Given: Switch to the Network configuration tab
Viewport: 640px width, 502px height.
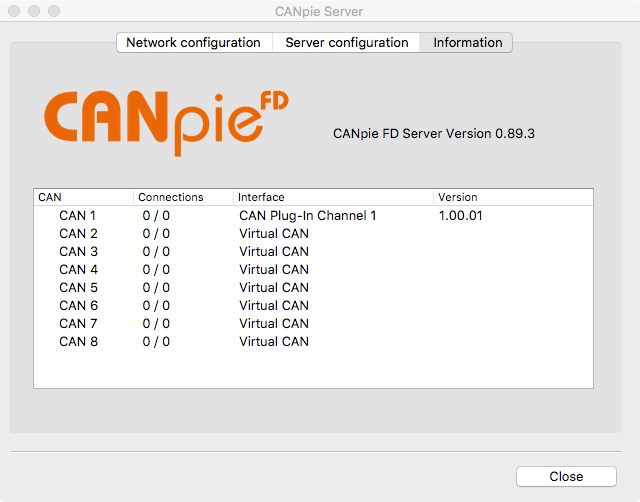Looking at the screenshot, I should [x=194, y=42].
